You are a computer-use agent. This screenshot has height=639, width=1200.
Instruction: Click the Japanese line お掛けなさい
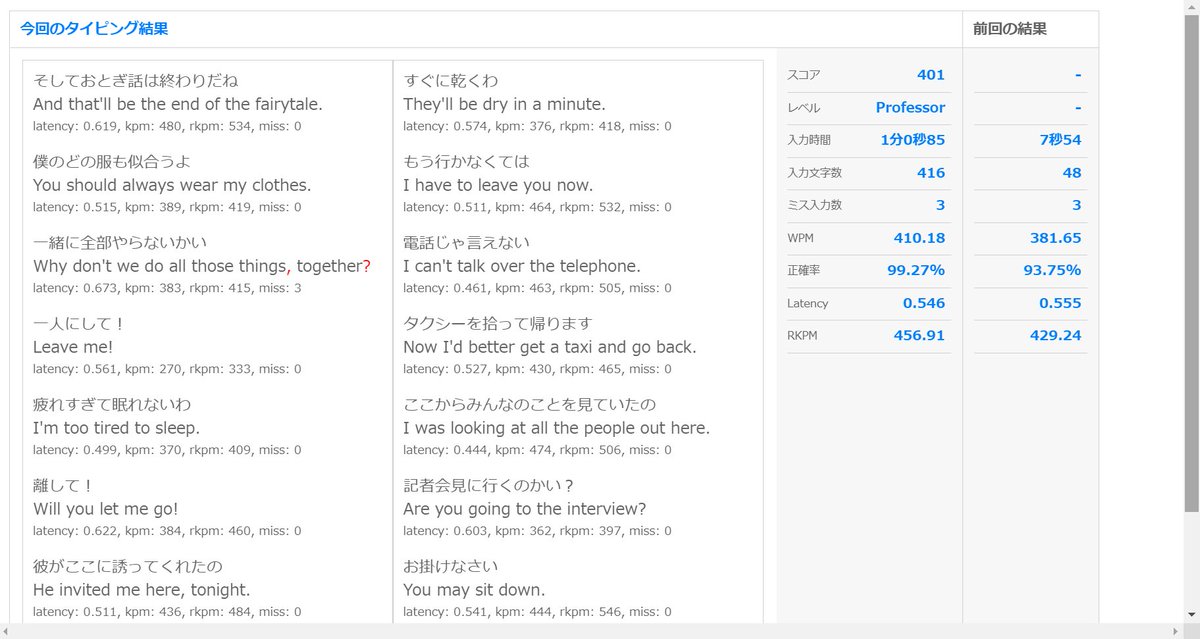pyautogui.click(x=451, y=566)
